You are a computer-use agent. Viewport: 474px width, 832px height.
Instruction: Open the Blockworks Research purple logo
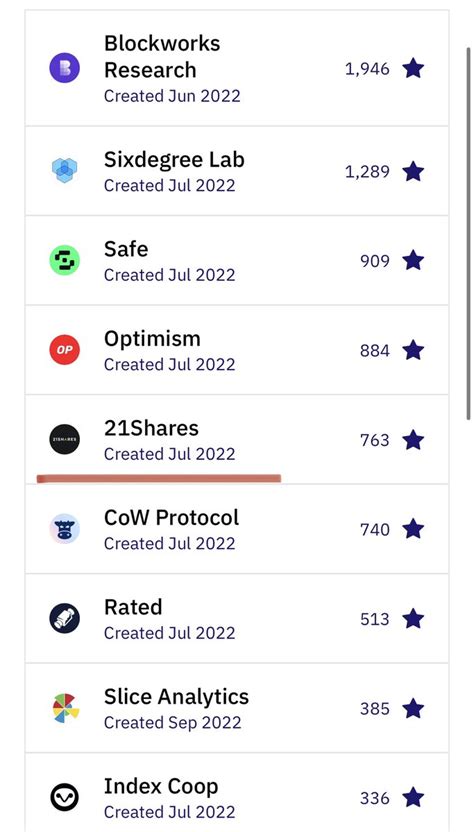click(x=65, y=68)
